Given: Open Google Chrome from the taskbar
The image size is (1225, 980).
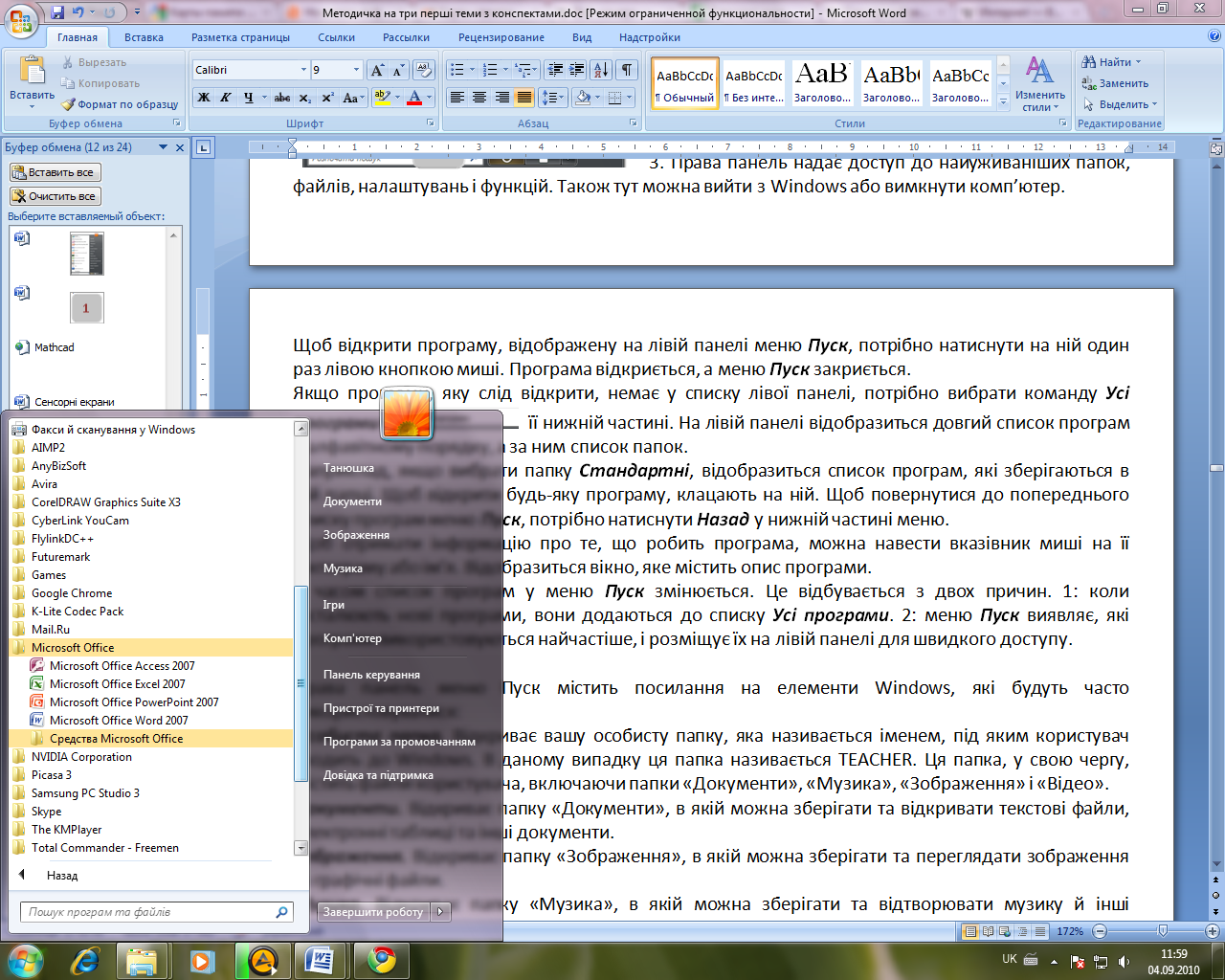Looking at the screenshot, I should click(x=382, y=960).
